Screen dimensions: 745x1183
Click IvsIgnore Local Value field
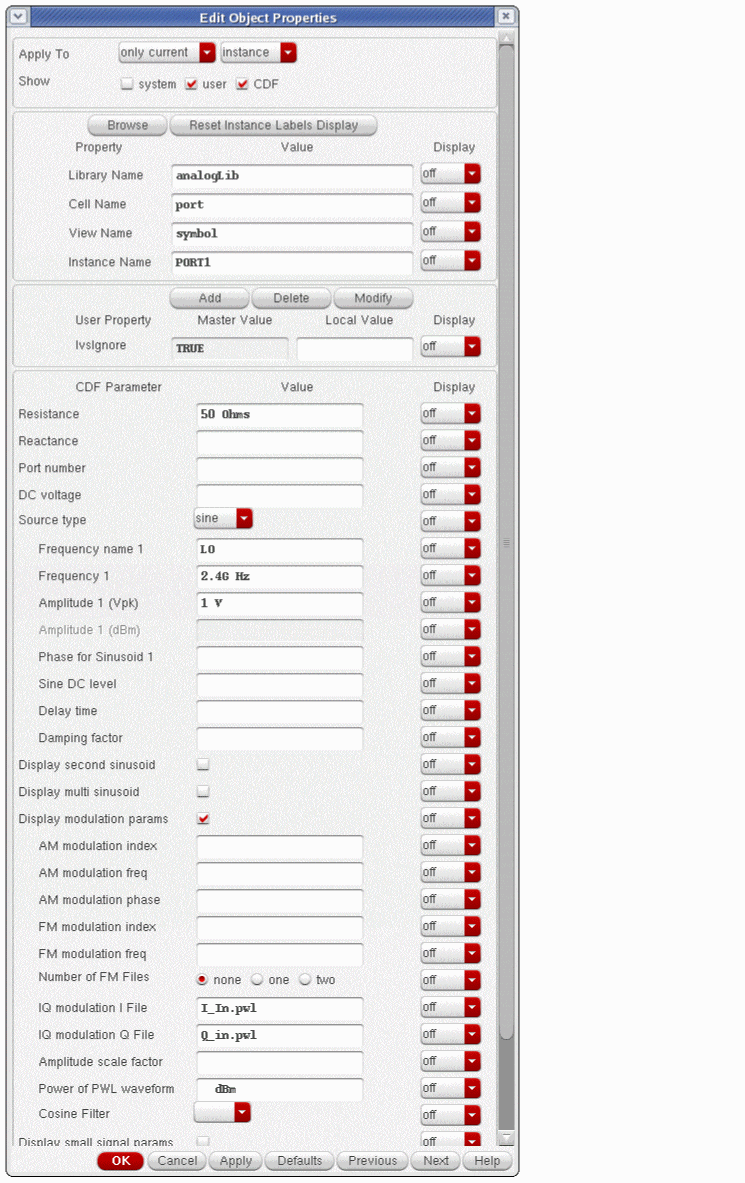[x=355, y=349]
